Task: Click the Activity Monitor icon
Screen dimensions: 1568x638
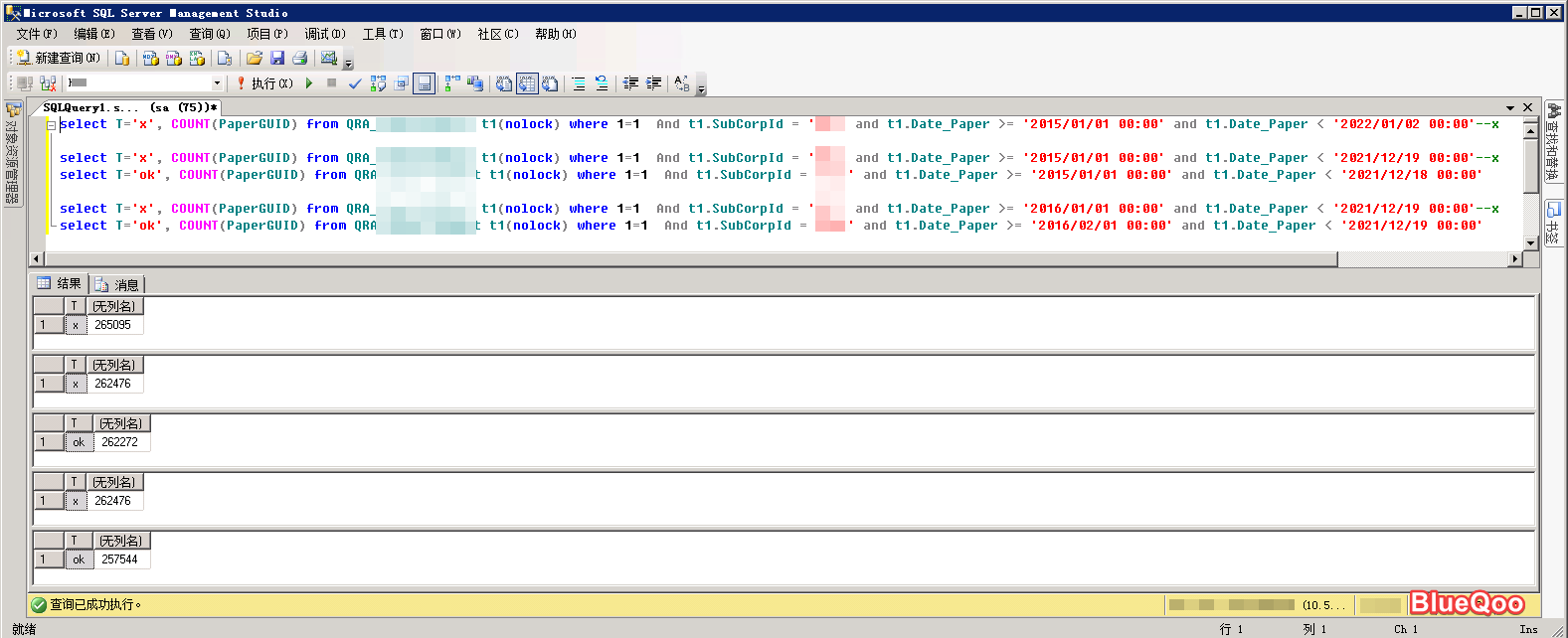Action: [x=329, y=58]
